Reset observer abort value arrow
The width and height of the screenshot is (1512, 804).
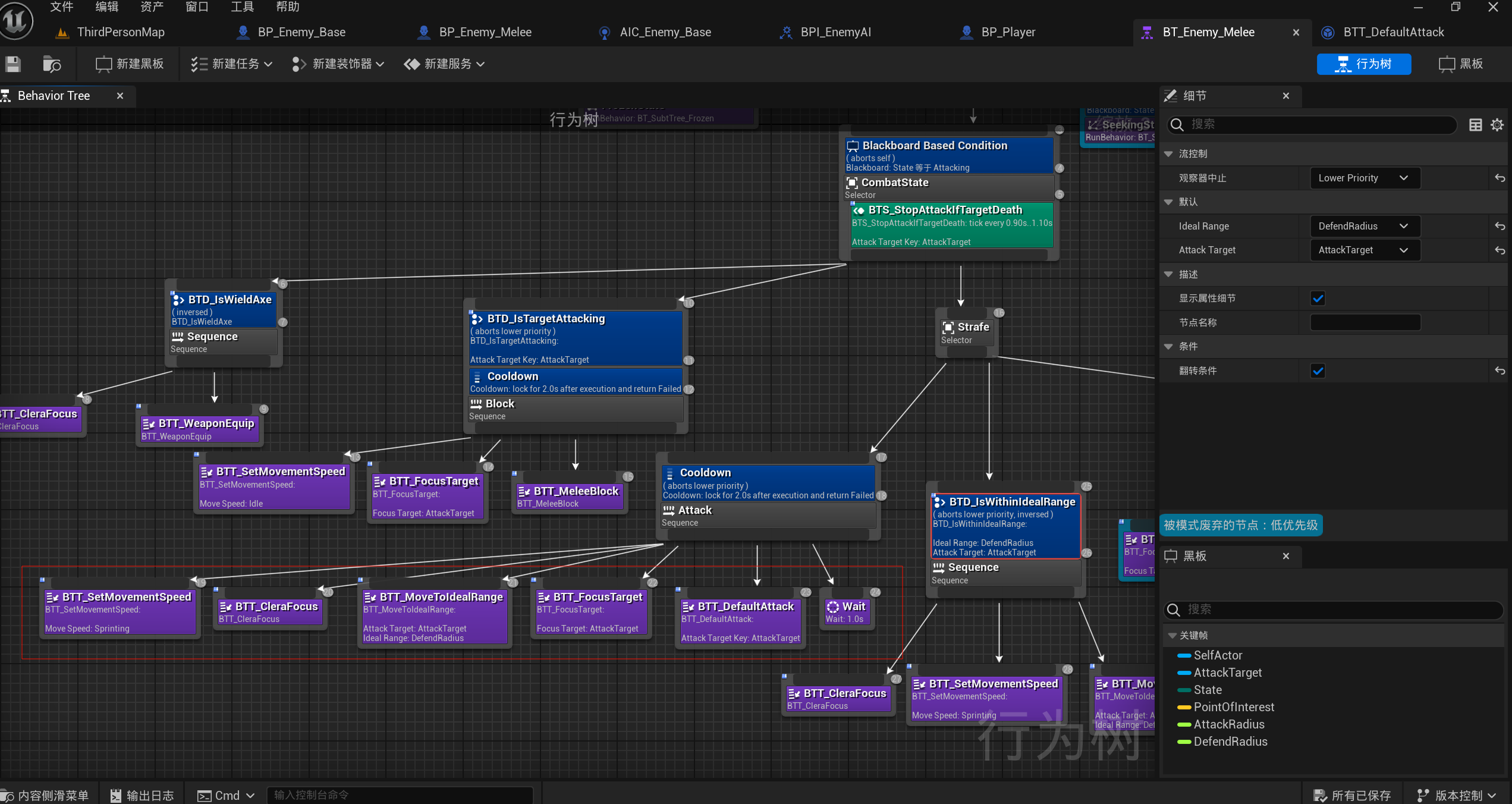point(1500,178)
